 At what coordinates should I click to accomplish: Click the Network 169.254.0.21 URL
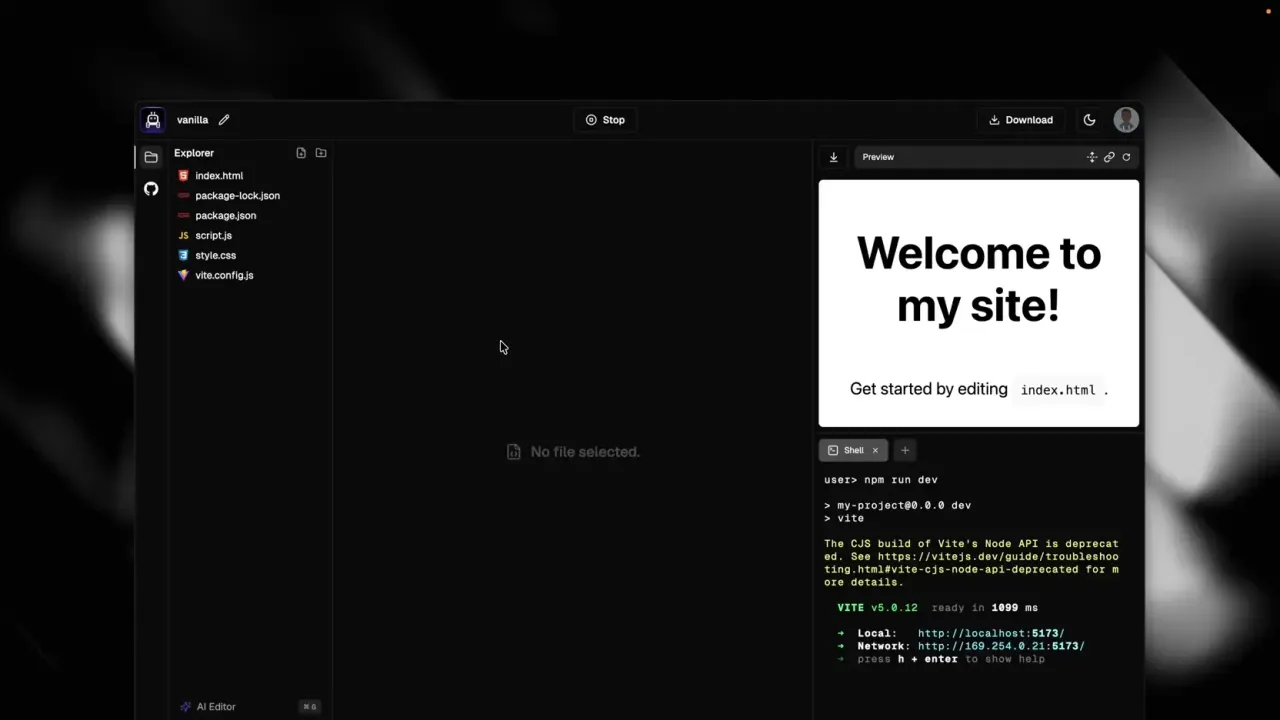(x=1001, y=647)
